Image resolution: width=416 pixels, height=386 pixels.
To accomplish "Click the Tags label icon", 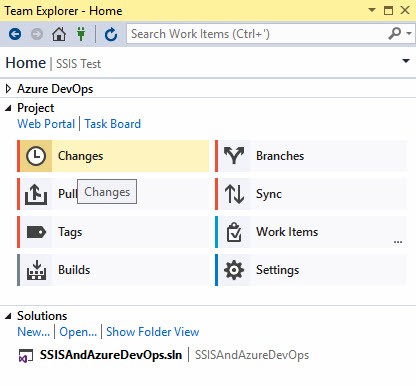I will (36, 232).
